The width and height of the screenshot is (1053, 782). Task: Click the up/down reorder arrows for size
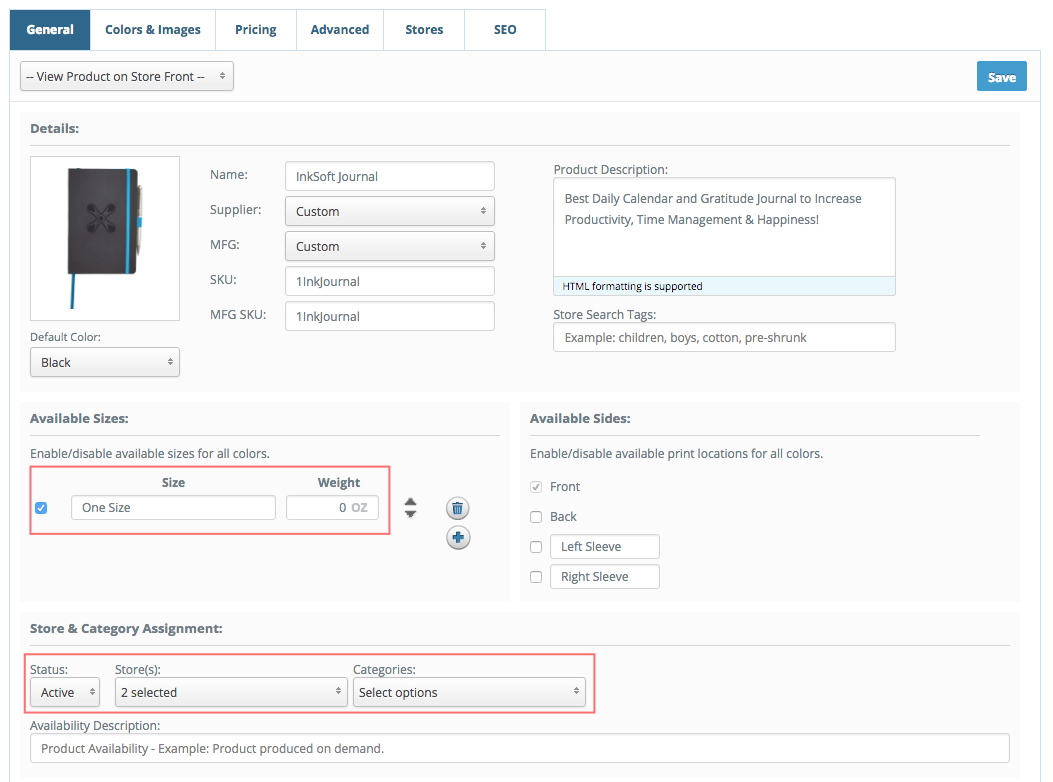tap(410, 508)
